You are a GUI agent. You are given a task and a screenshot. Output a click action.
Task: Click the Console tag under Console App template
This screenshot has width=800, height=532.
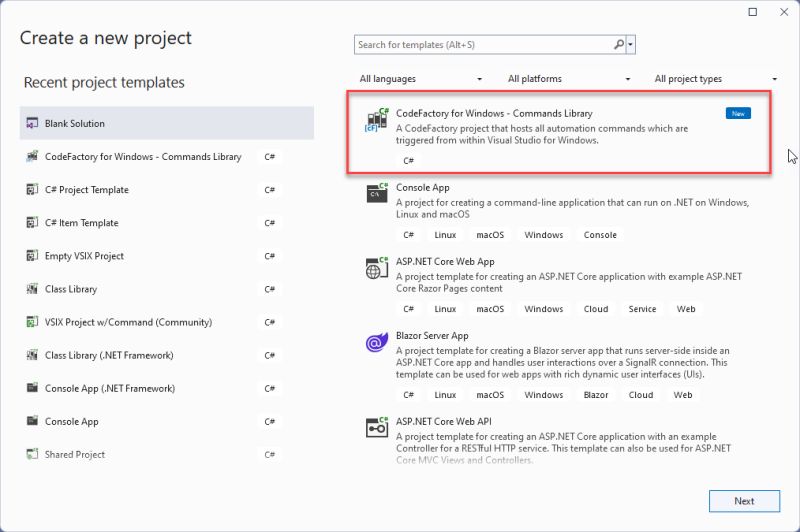600,235
